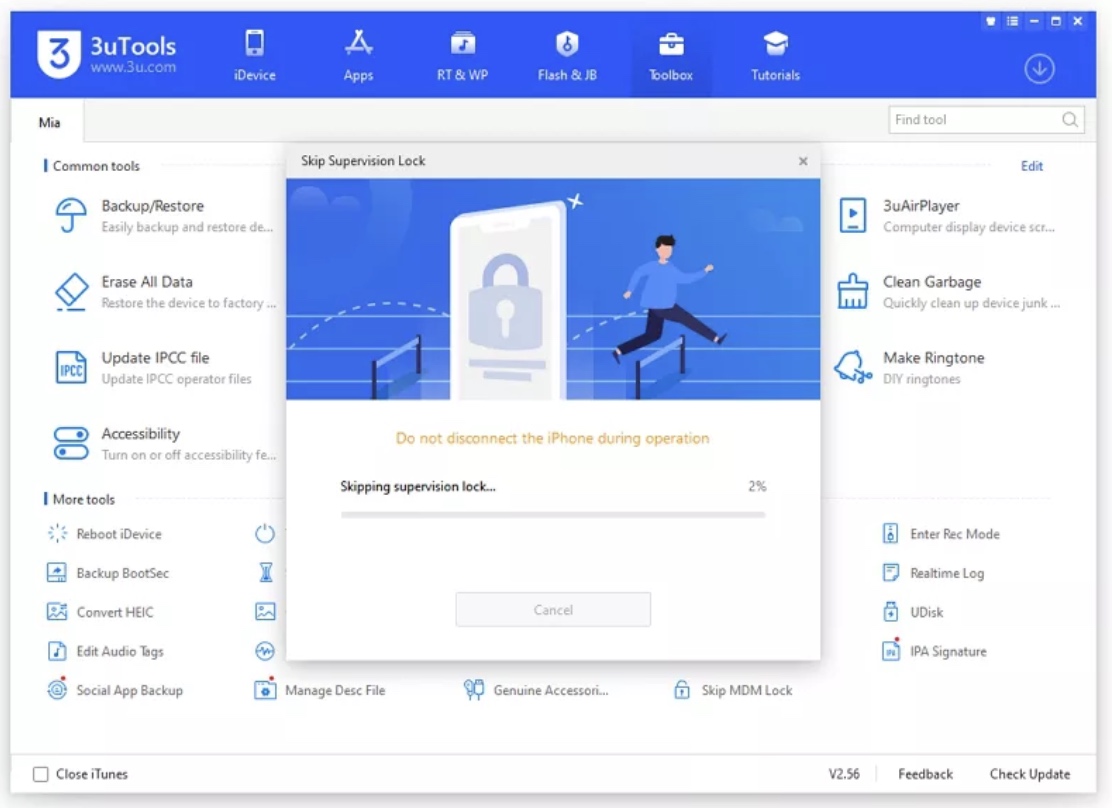Close the Skip Supervision Lock dialog
The height and width of the screenshot is (808, 1112).
coord(803,161)
